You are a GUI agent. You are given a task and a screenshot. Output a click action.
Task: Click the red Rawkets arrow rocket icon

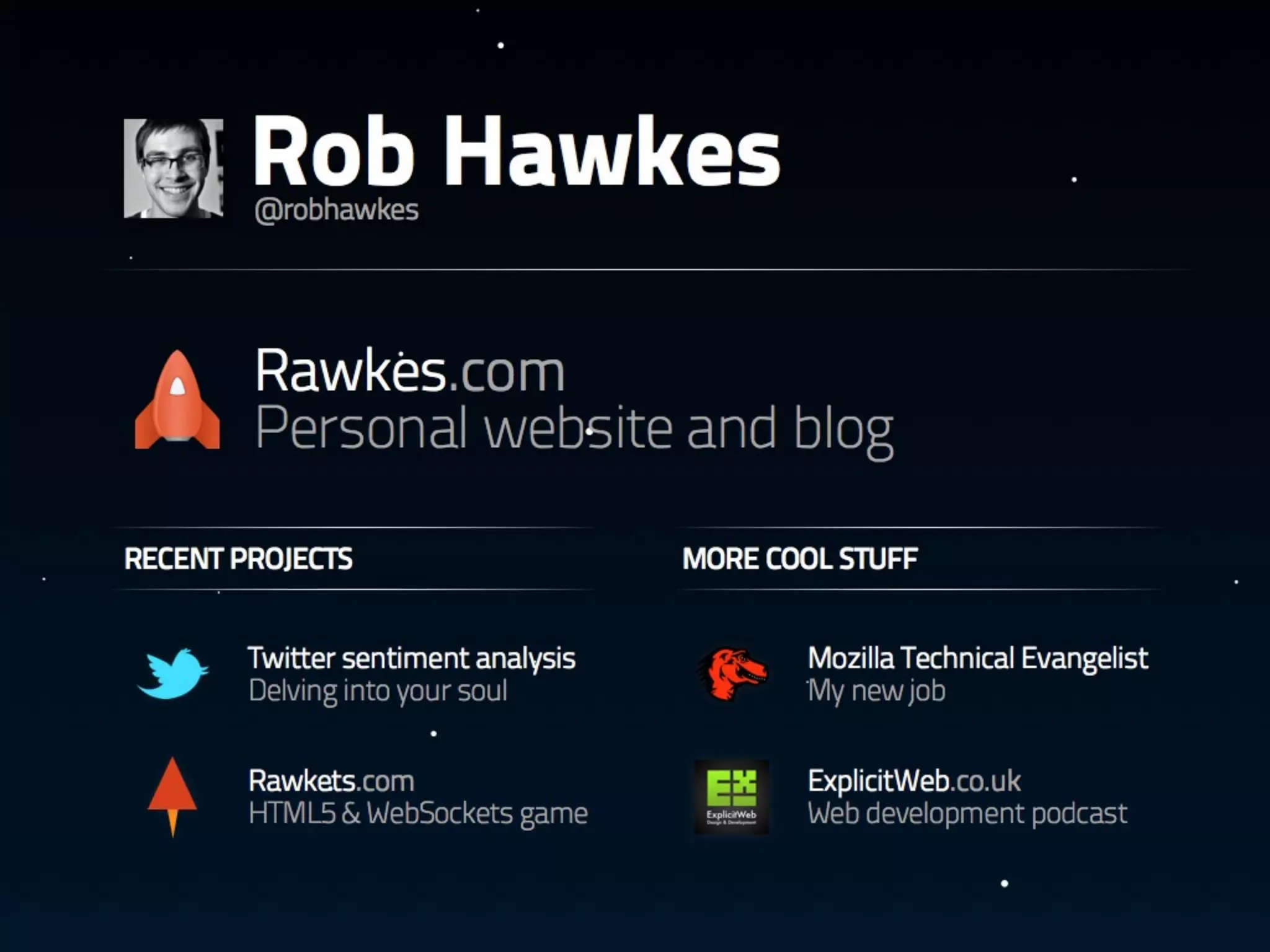point(172,796)
